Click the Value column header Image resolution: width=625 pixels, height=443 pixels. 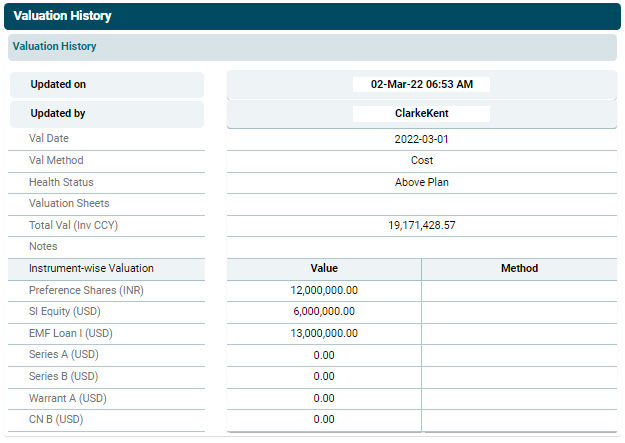pos(324,268)
